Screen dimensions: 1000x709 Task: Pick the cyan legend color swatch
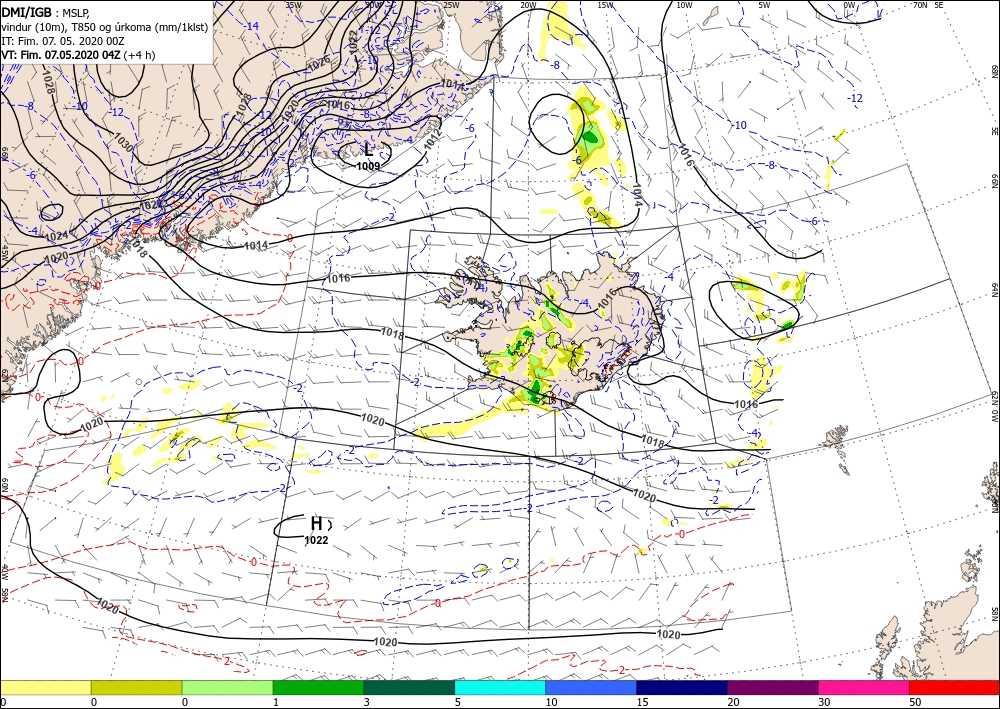[x=500, y=687]
